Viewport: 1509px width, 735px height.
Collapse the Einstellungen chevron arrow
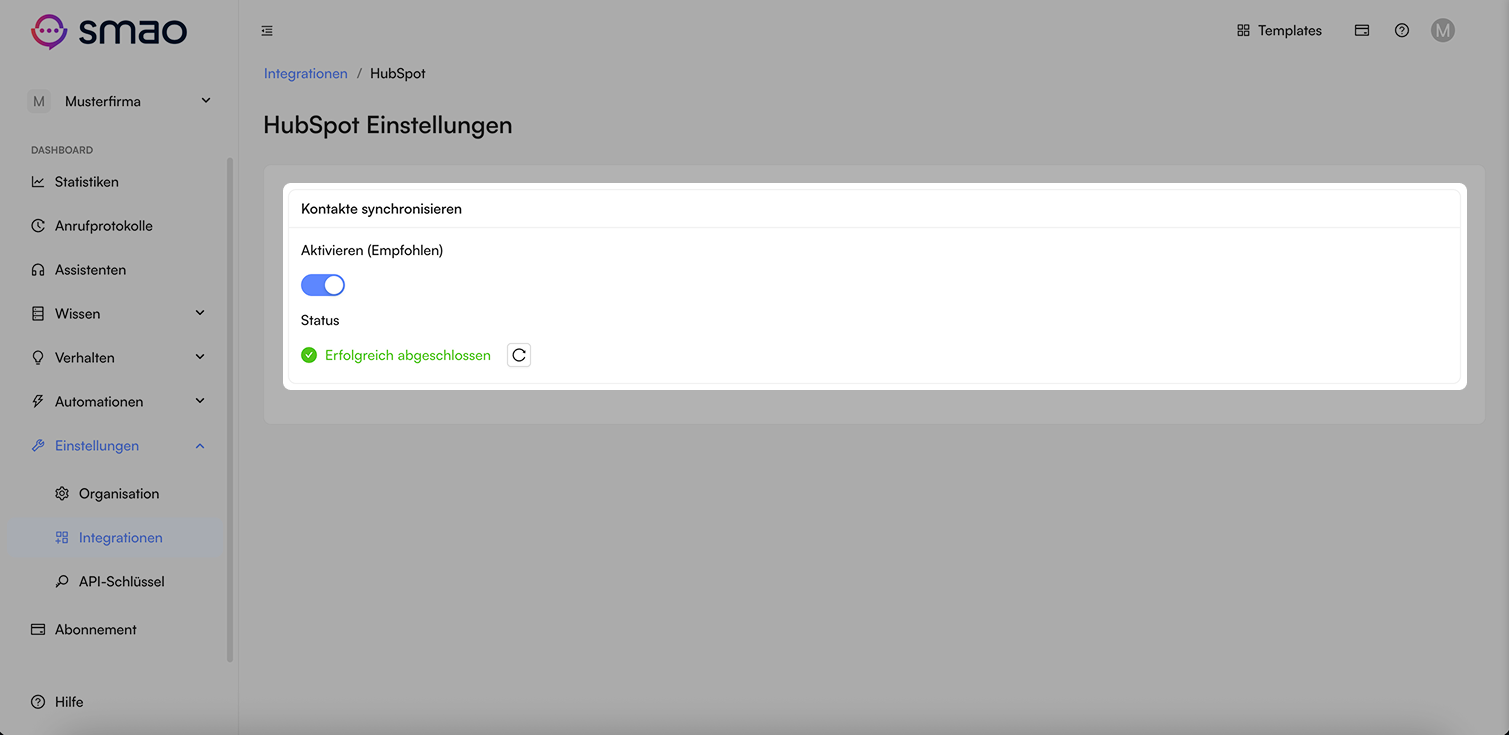(200, 446)
